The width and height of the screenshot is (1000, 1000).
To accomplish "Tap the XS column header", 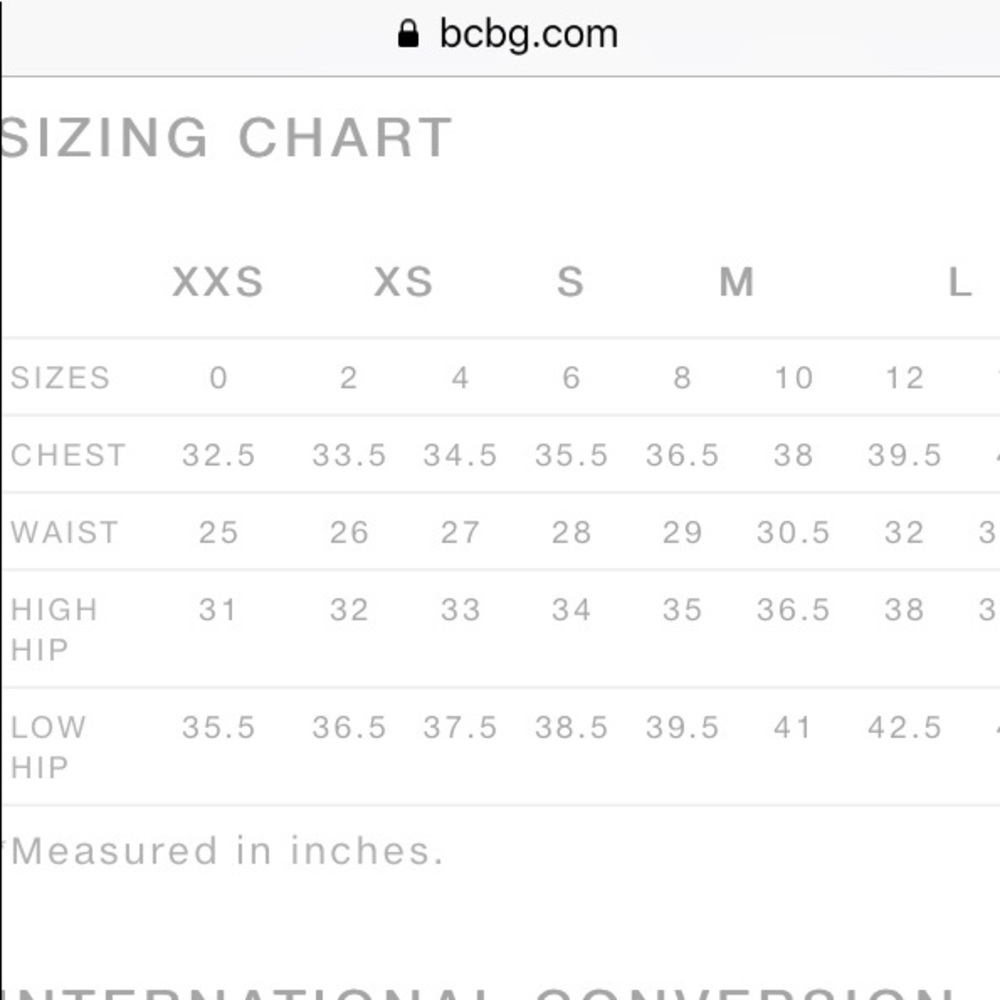I will [404, 283].
